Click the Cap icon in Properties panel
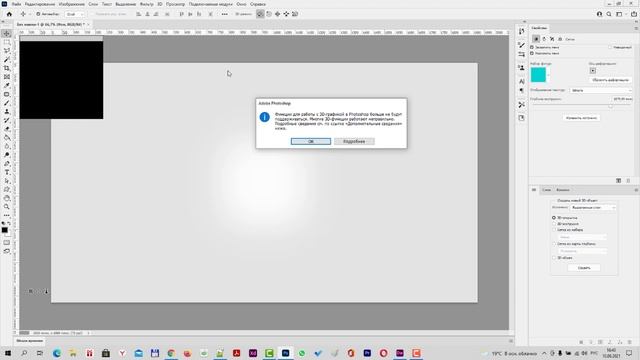Viewport: 640px width, 360px height. pyautogui.click(x=552, y=39)
